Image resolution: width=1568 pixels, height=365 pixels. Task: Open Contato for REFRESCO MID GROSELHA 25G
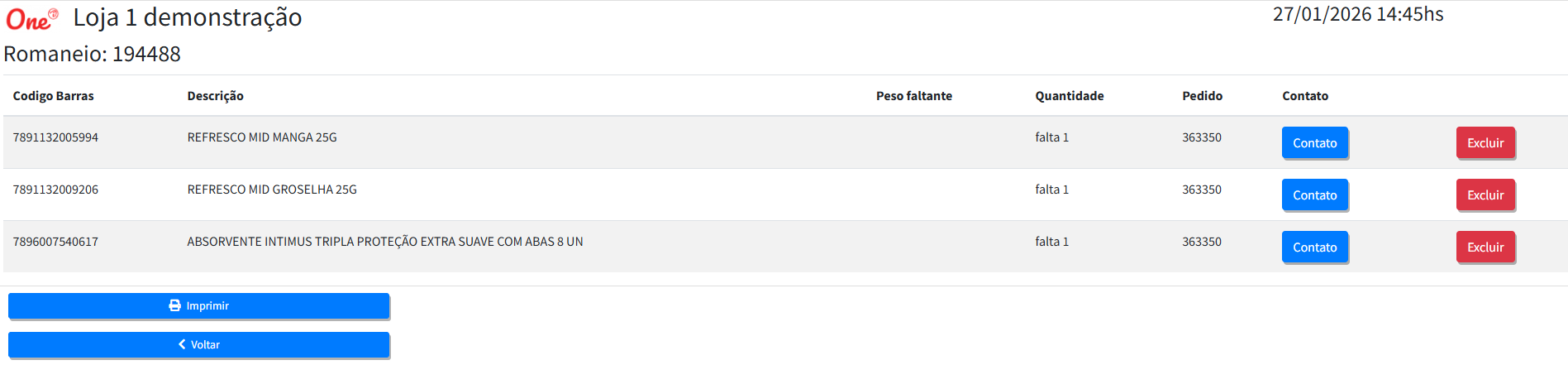click(1314, 195)
